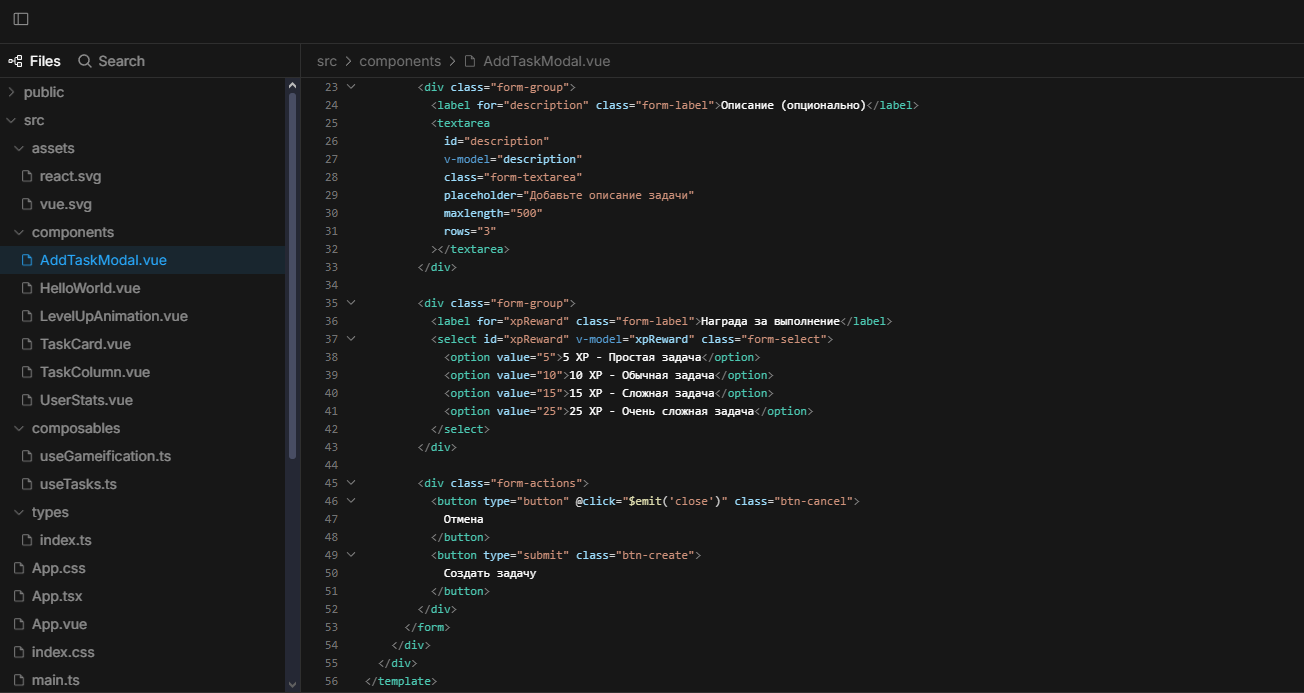Image resolution: width=1304 pixels, height=693 pixels.
Task: Open useGameification.ts
Action: click(105, 456)
